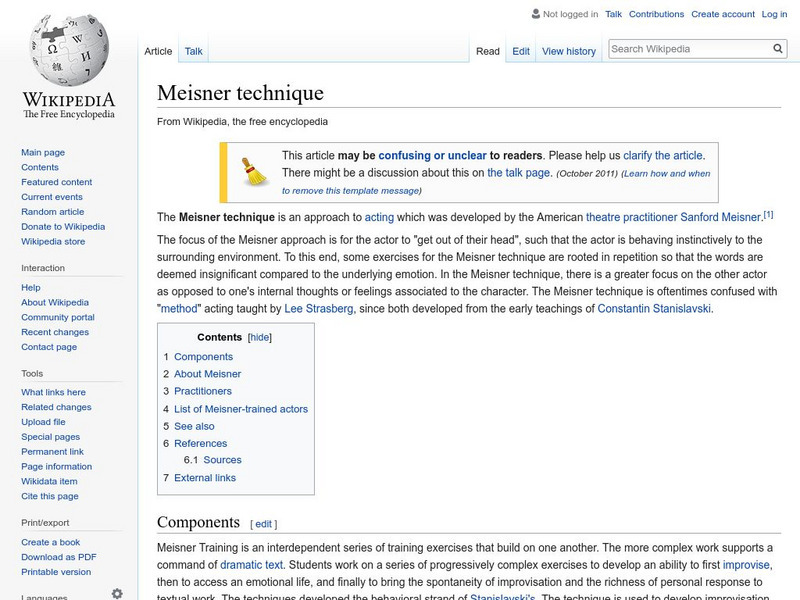Open the user Talk link in header
Image resolution: width=800 pixels, height=600 pixels.
[x=613, y=14]
